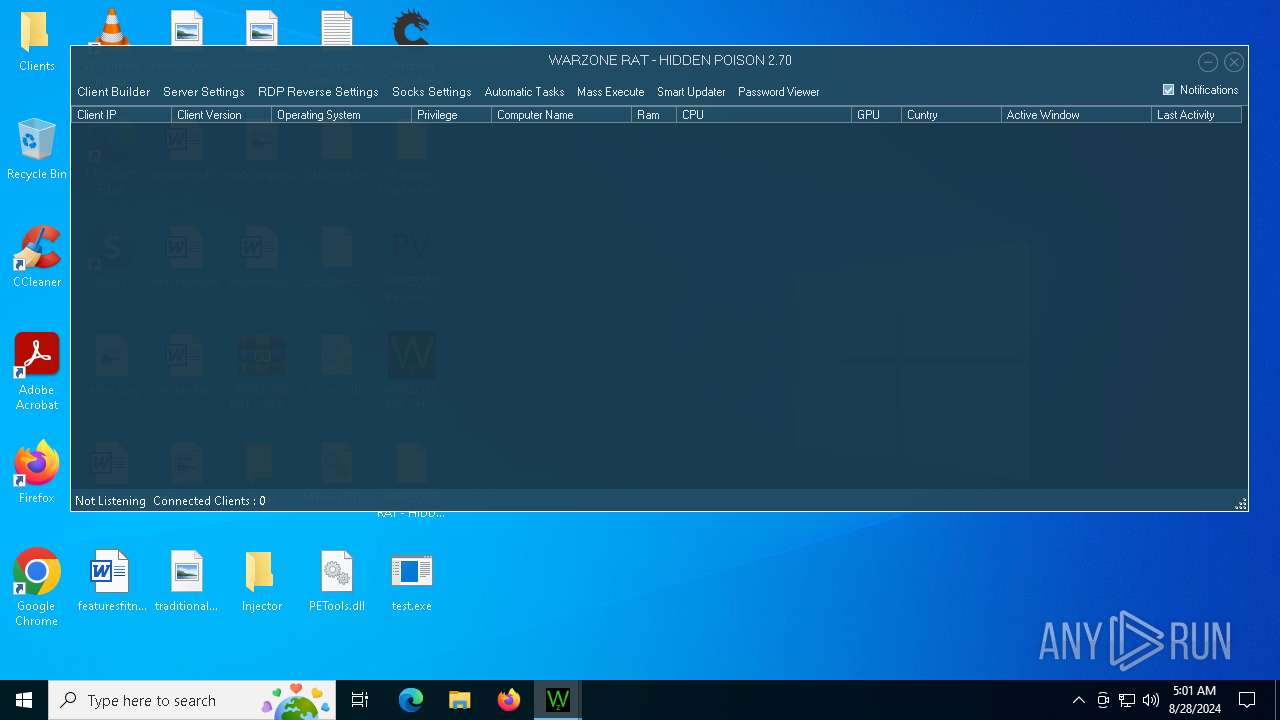Select the Adobe Acrobat desktop shortcut
Viewport: 1280px width, 720px height.
click(x=37, y=372)
